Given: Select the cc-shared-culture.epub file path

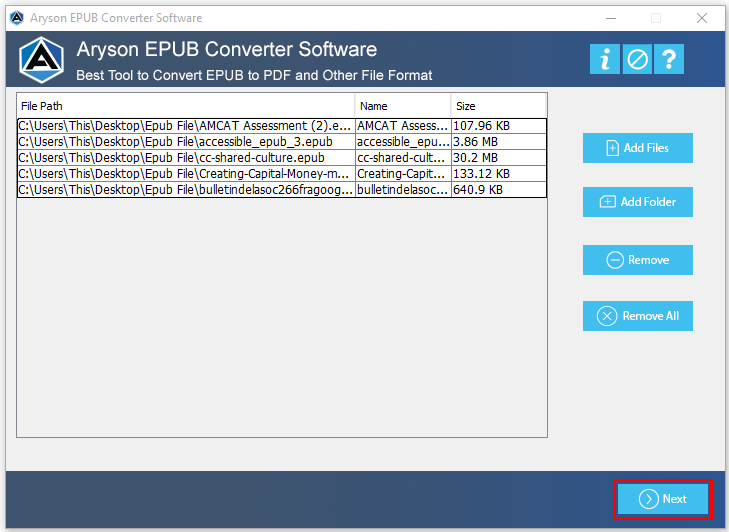Looking at the screenshot, I should tap(186, 158).
